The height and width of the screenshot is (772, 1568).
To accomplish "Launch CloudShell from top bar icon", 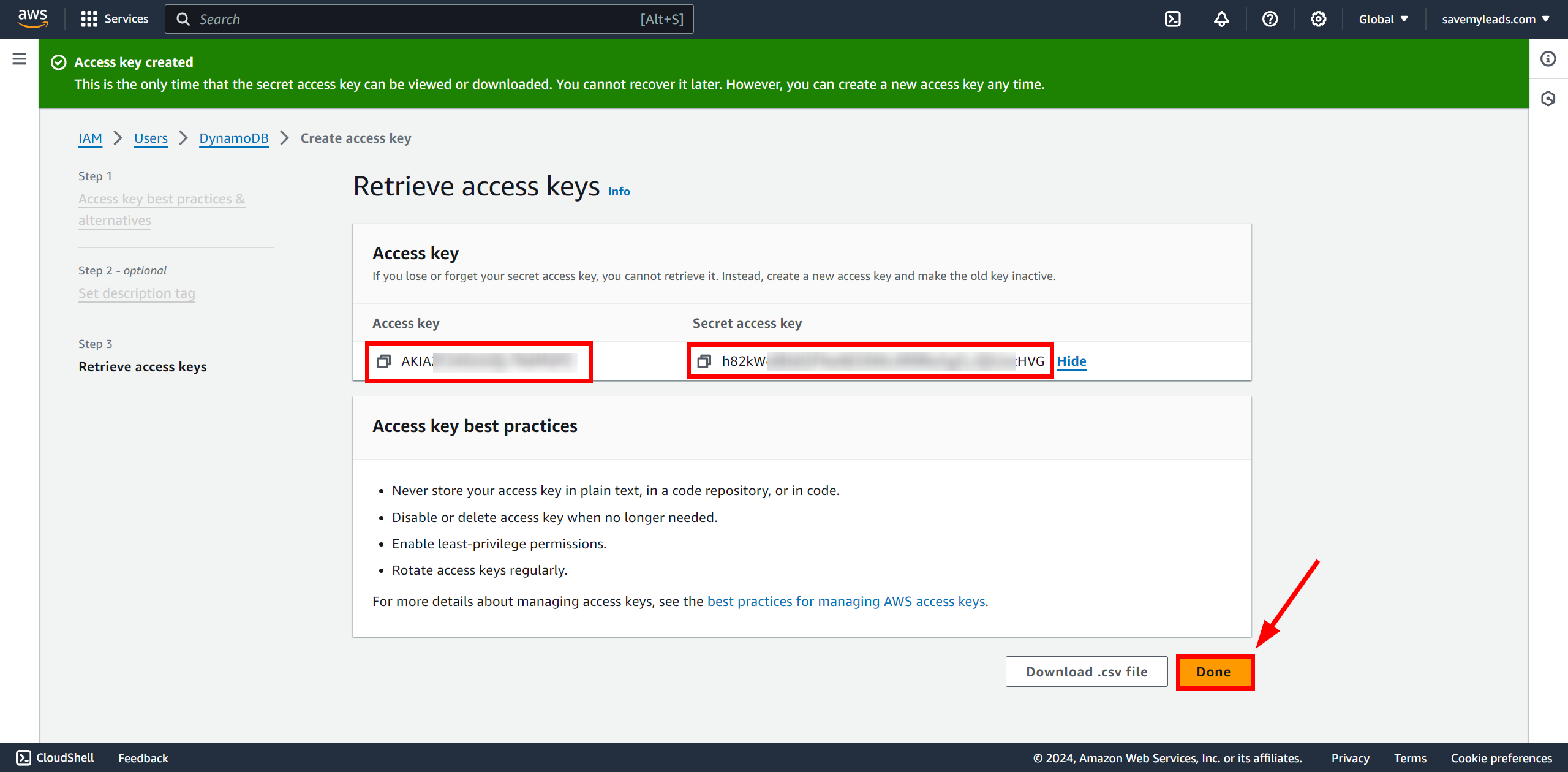I will [x=1172, y=19].
